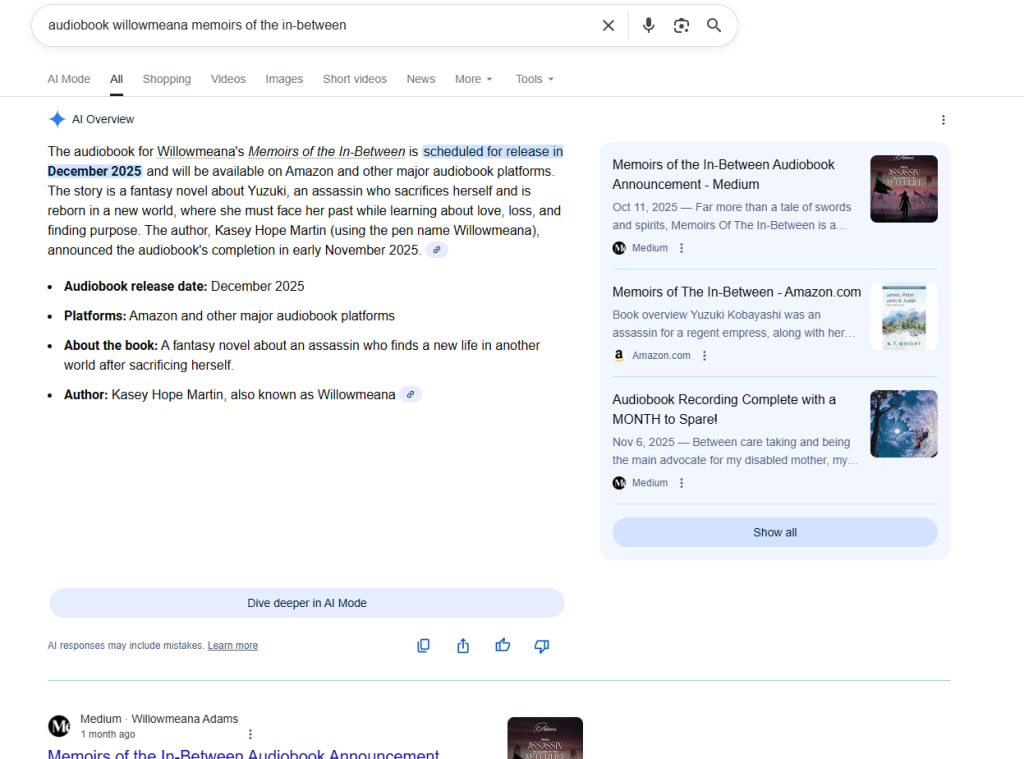Click the italic 'Memoirs of the In-Between' text

[x=327, y=152]
